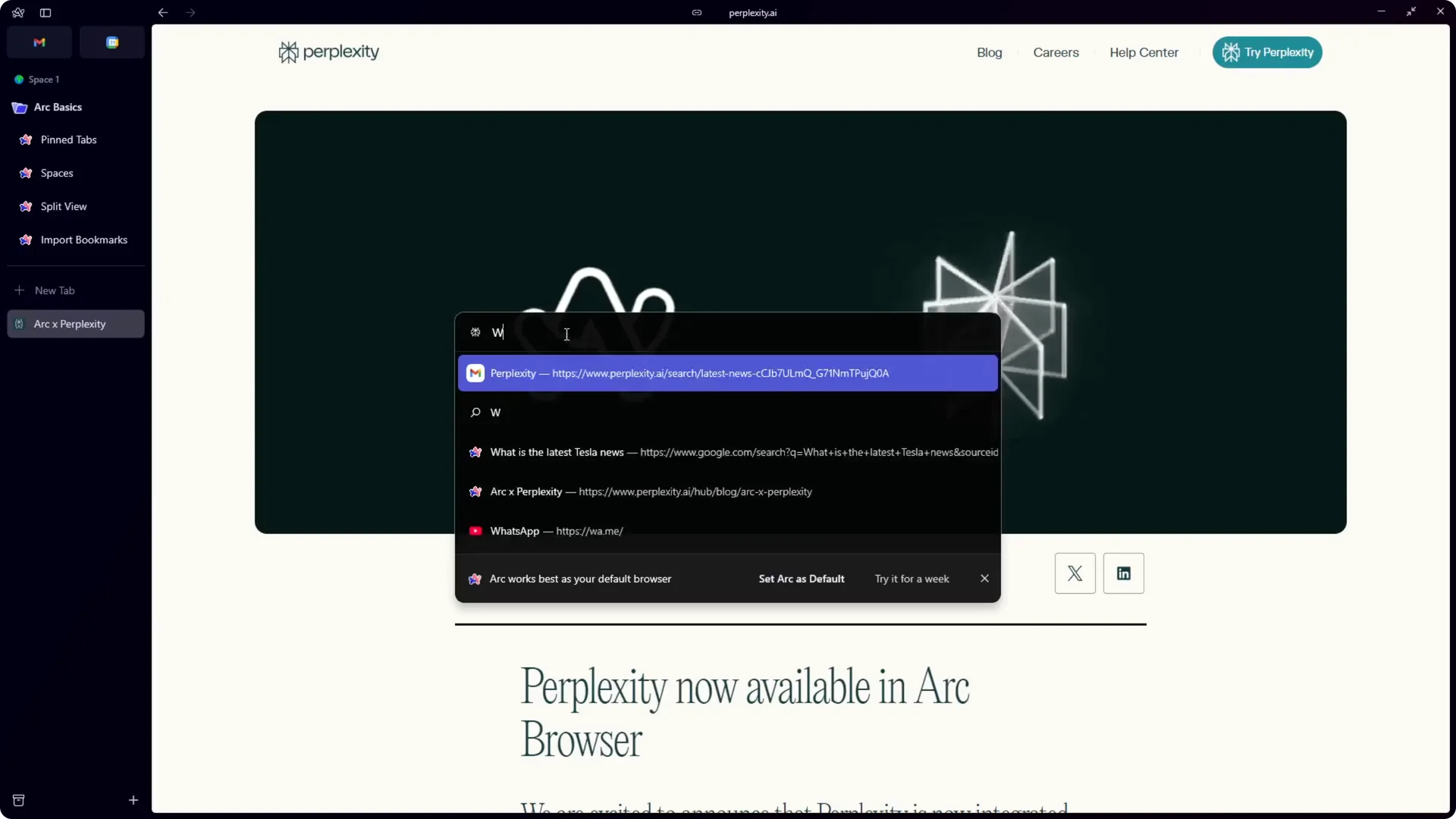Open the Gmail pinned app icon

(x=39, y=42)
